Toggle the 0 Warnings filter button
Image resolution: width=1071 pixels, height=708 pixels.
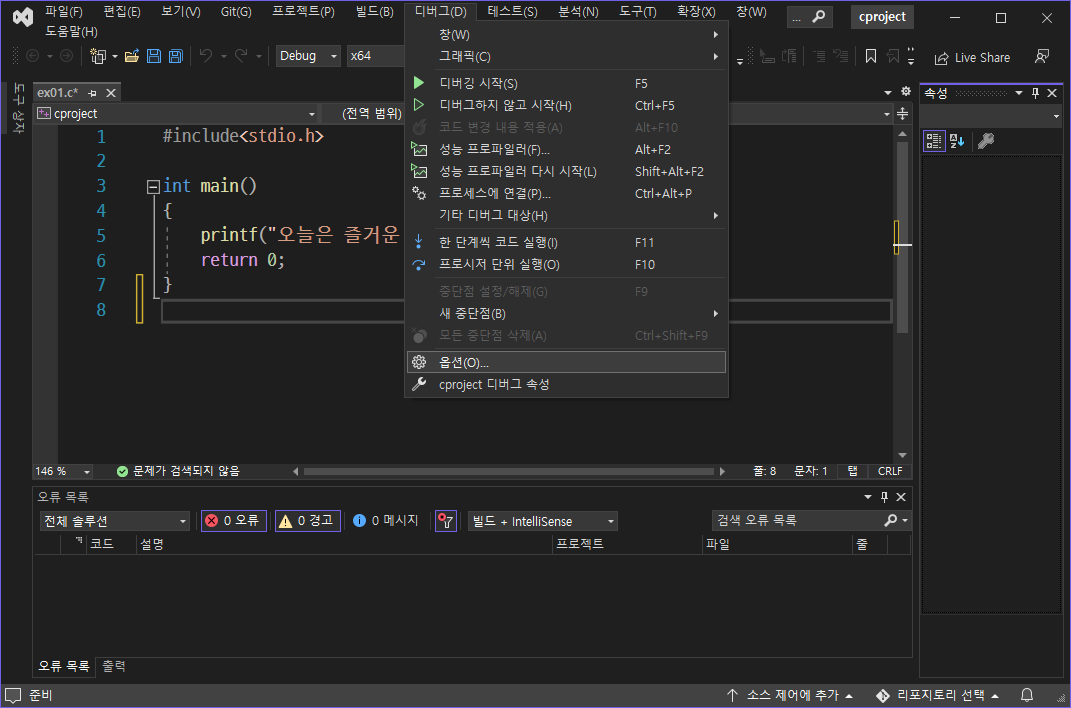point(307,521)
